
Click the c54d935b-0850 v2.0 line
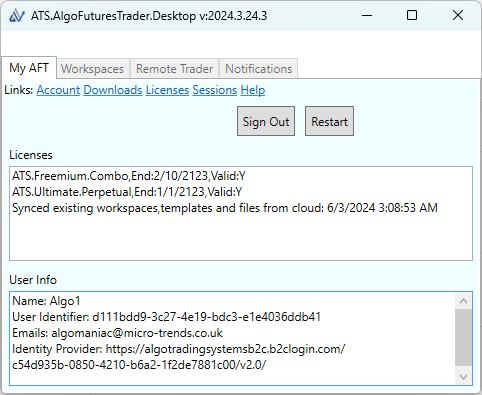[x=139, y=365]
